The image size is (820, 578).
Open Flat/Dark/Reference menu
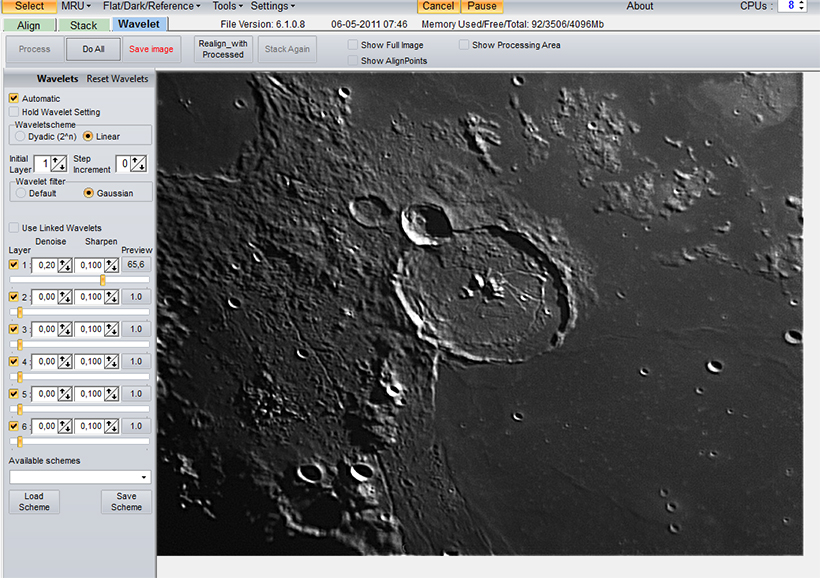[152, 6]
